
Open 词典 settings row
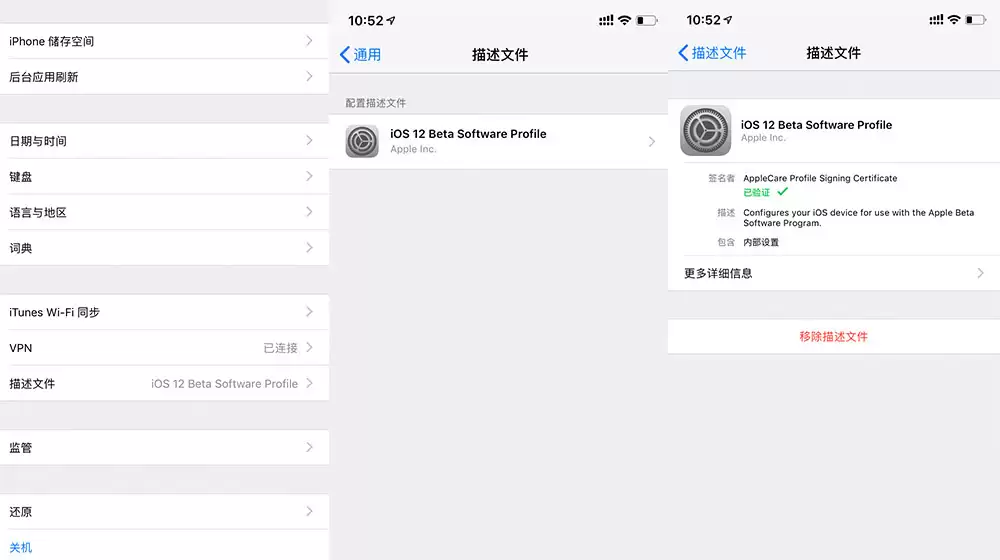point(164,247)
